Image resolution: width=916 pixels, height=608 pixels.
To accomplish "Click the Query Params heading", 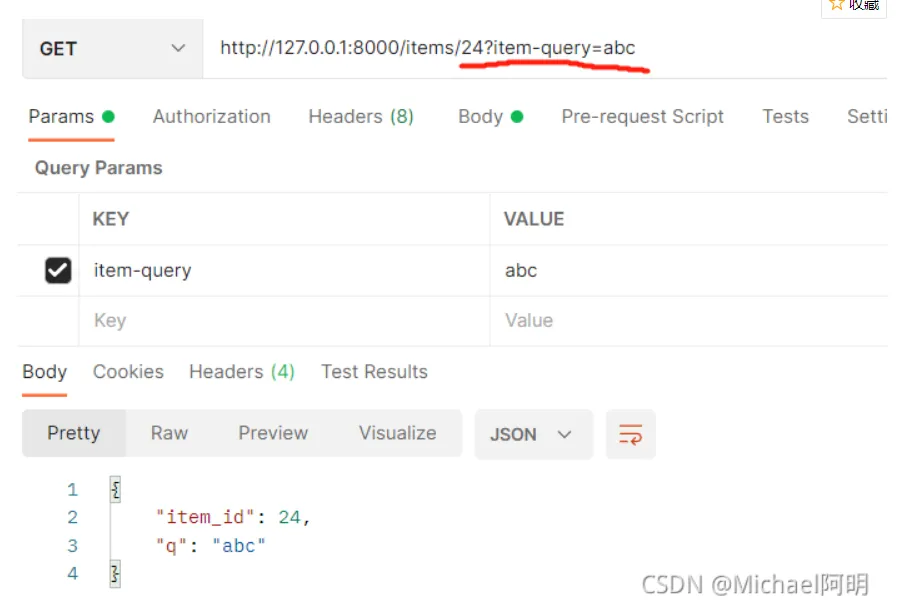I will click(98, 168).
